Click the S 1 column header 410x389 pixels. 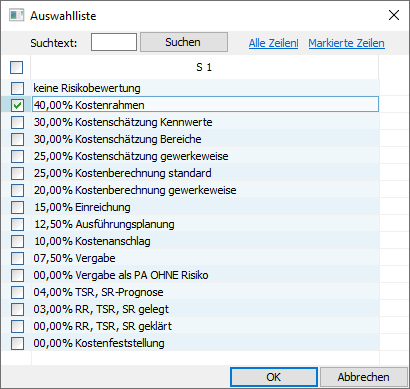tap(204, 67)
